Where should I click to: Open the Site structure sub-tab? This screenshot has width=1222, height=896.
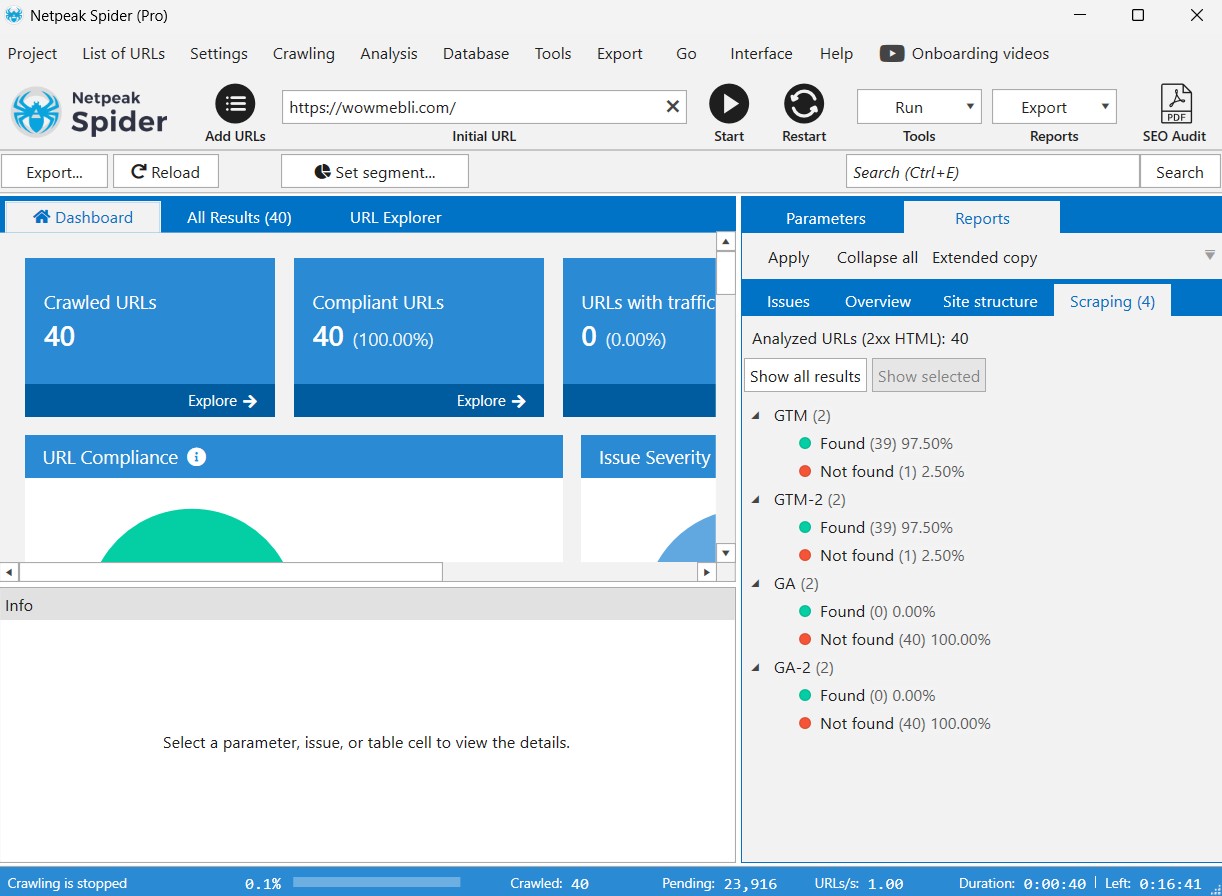point(991,301)
